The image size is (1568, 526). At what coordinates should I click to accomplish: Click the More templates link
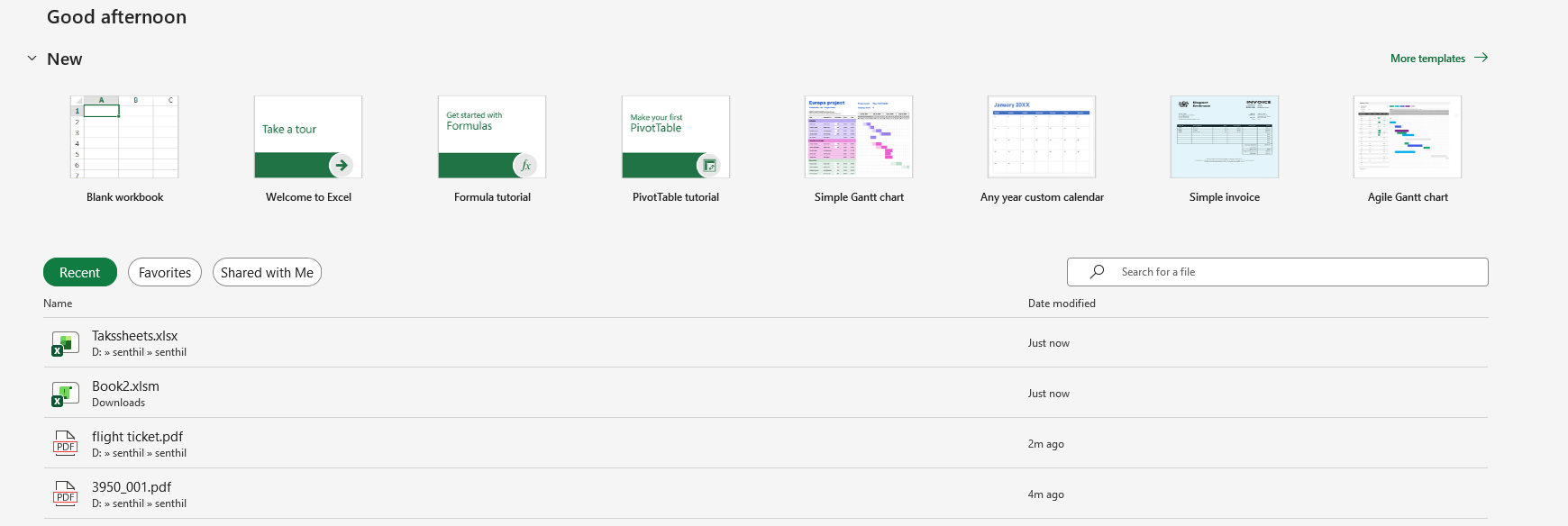[1427, 59]
